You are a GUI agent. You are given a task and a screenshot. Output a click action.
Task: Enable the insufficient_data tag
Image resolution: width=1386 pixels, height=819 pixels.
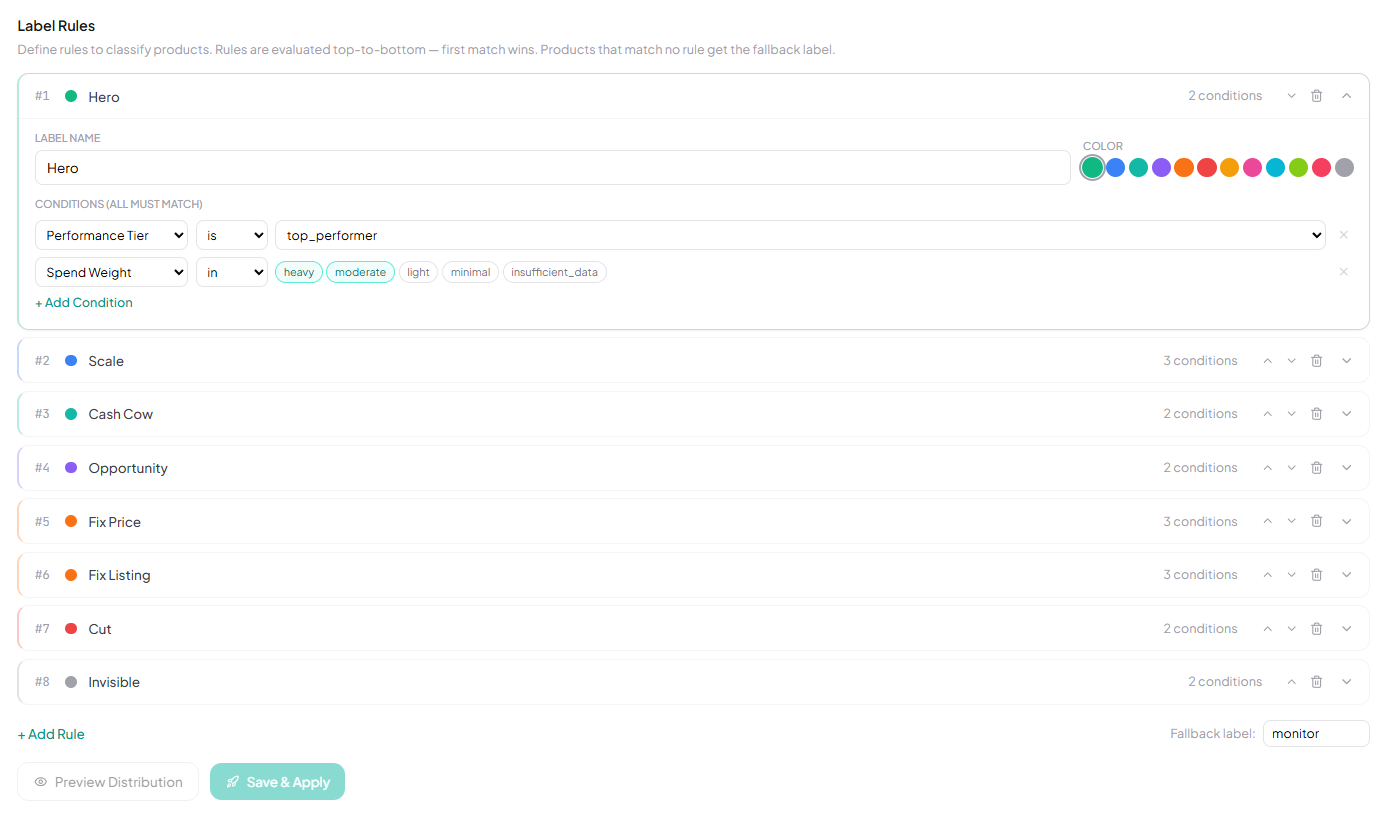(554, 271)
